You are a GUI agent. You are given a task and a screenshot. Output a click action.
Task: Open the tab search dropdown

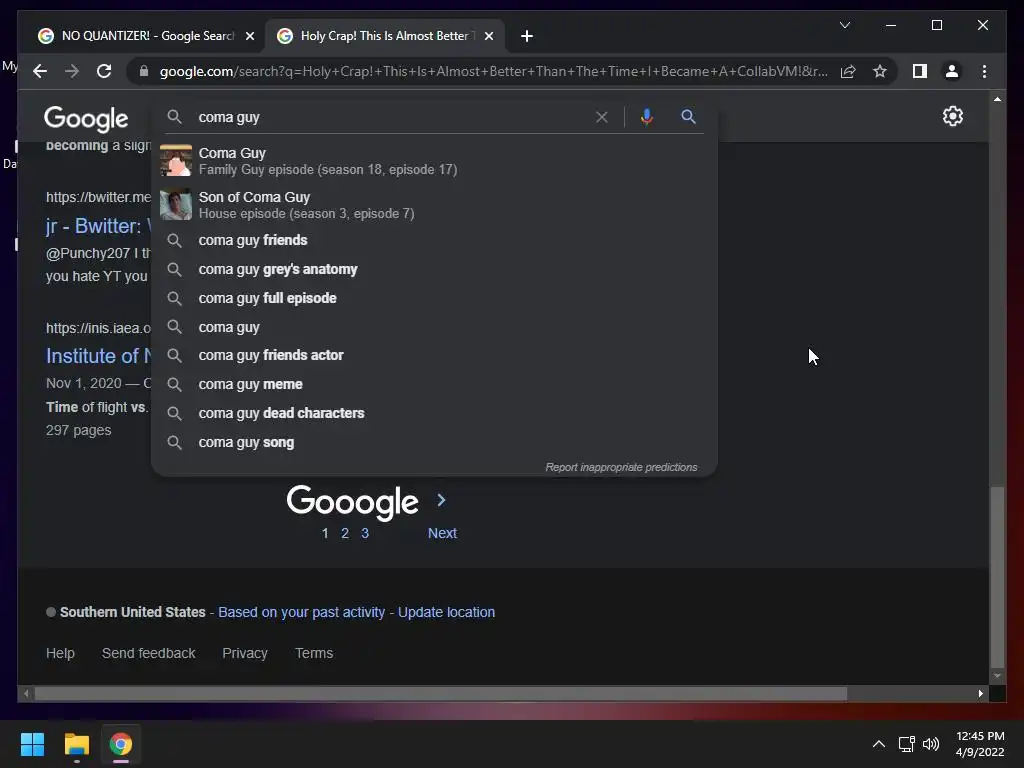click(x=844, y=25)
